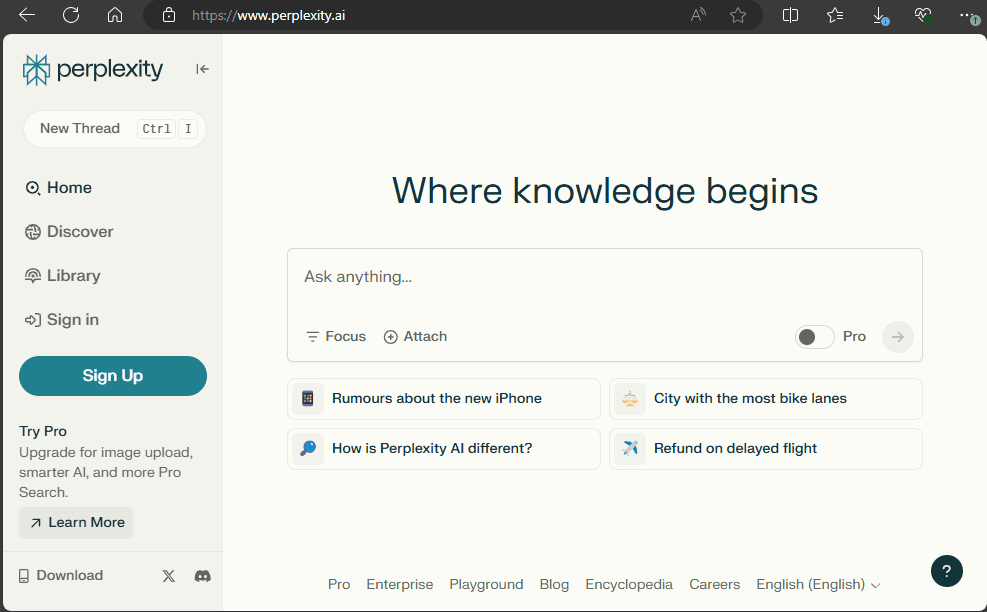
Task: Open Library in the sidebar
Action: click(x=63, y=276)
